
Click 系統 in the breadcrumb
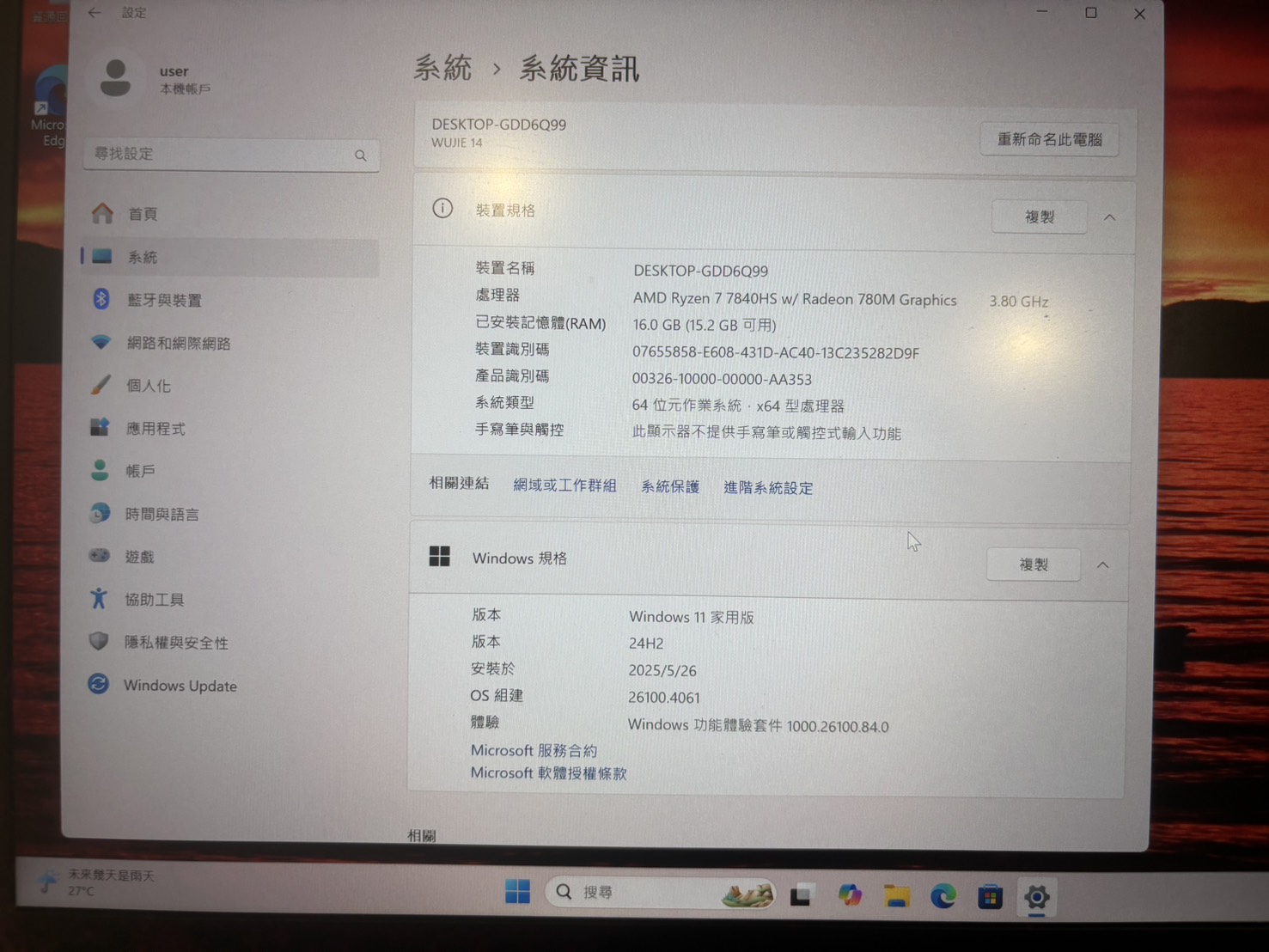click(x=442, y=69)
